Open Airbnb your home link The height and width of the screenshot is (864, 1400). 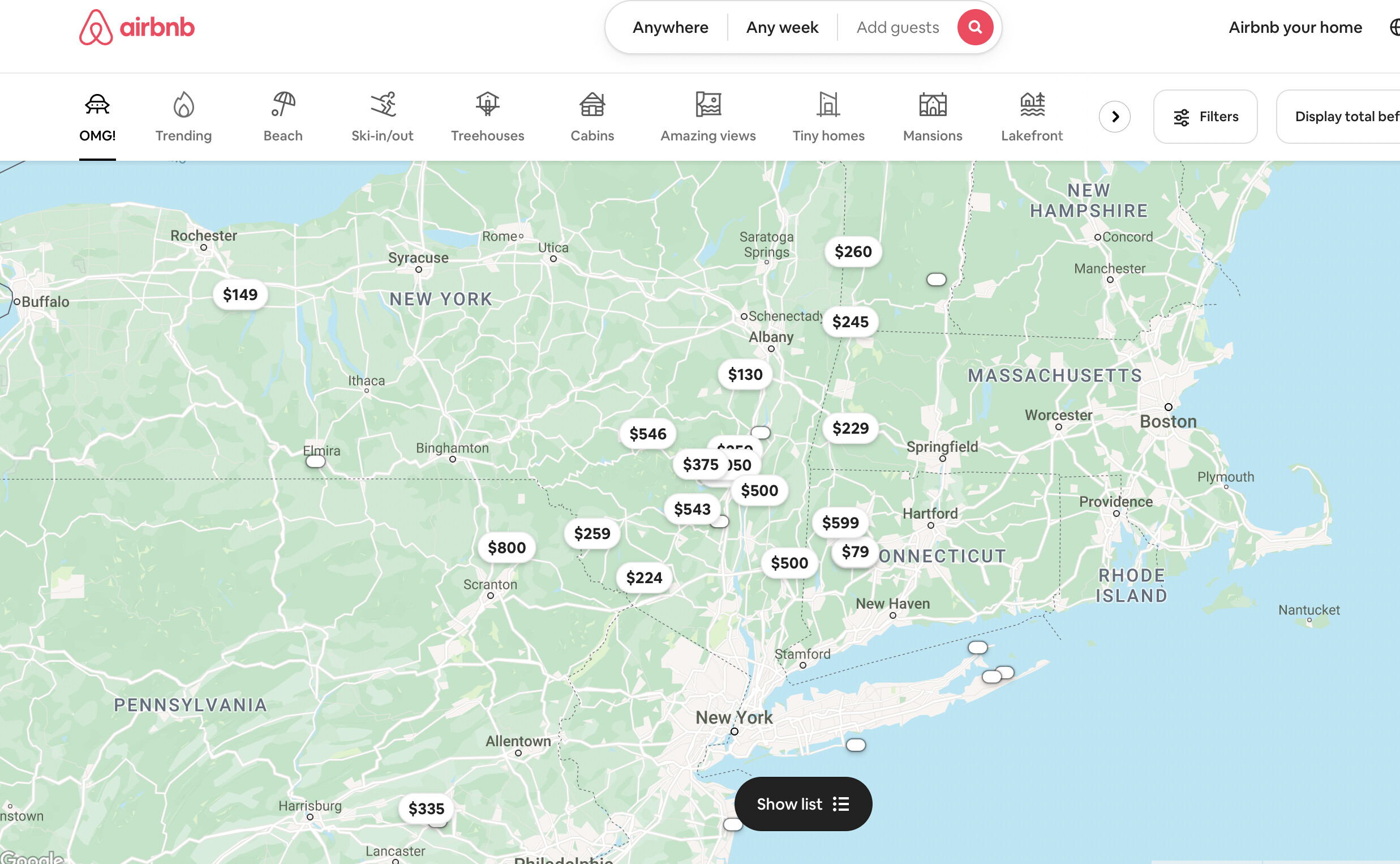[1295, 27]
